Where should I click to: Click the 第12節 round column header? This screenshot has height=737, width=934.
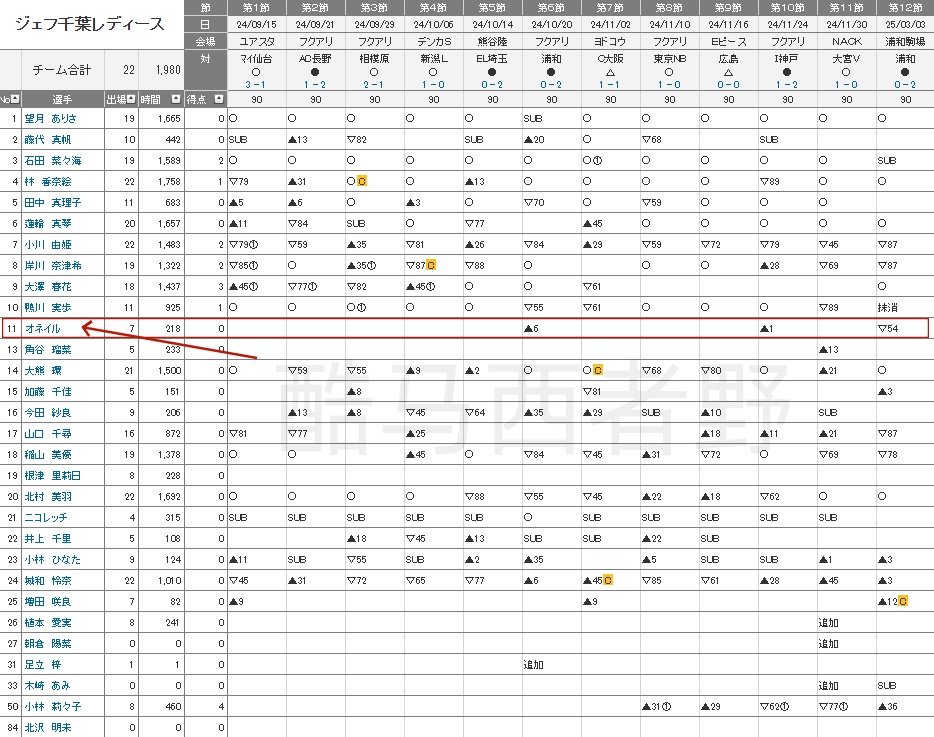click(905, 7)
